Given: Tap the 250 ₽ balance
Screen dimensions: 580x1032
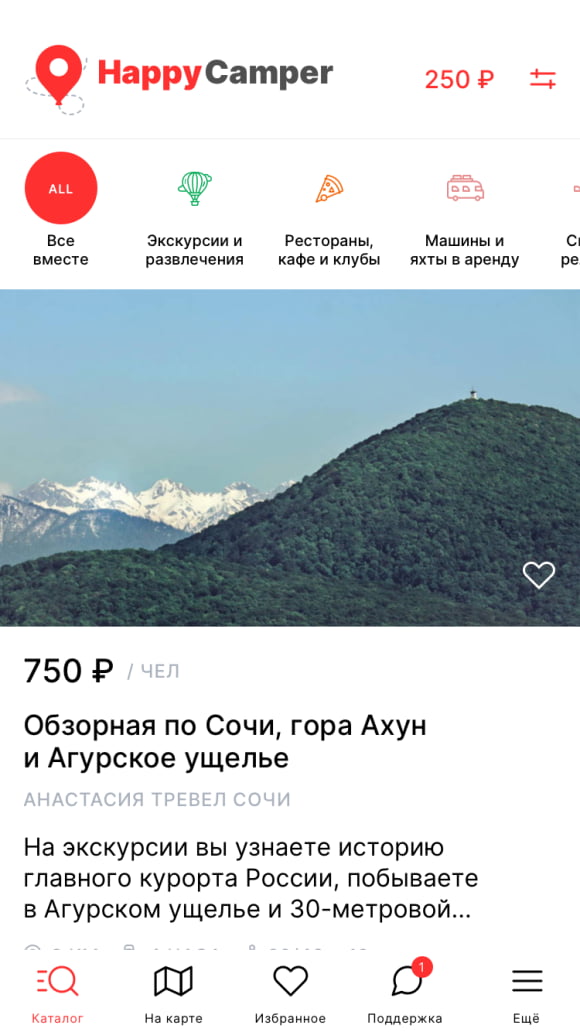Looking at the screenshot, I should click(459, 80).
